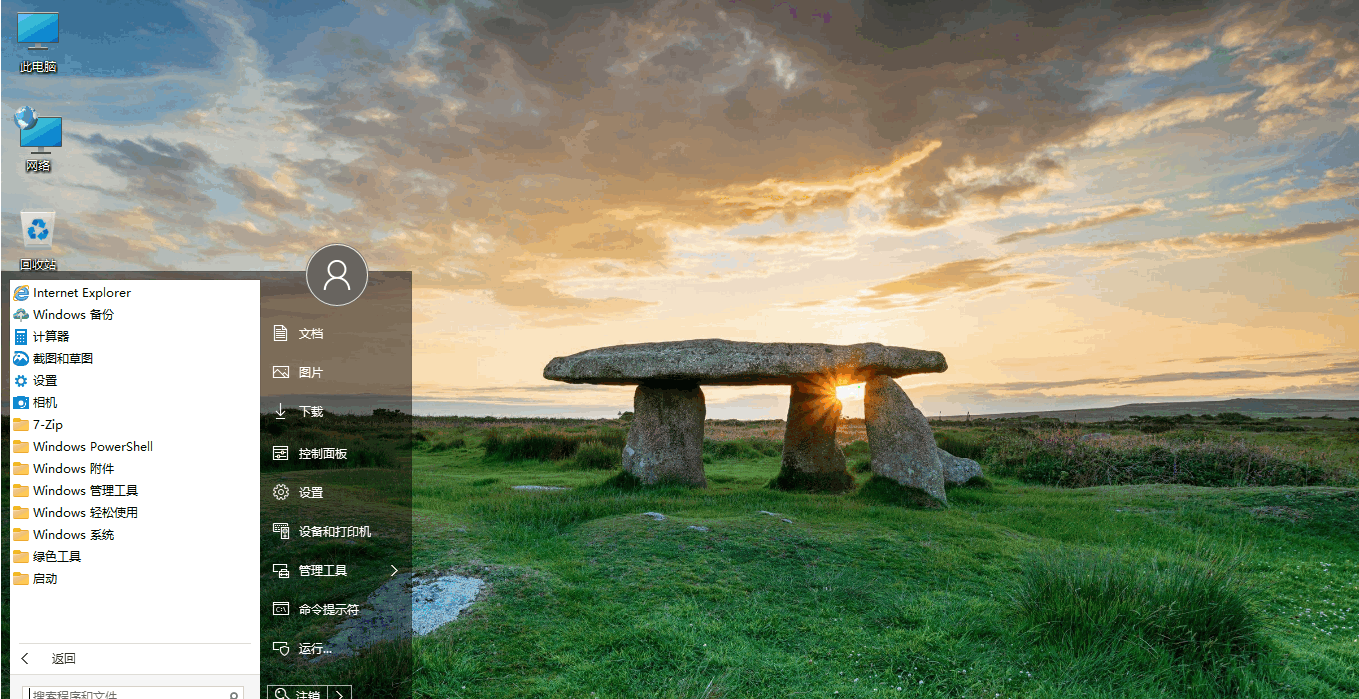
Task: Expand the Windows 轻松使用 folder
Action: [134, 513]
